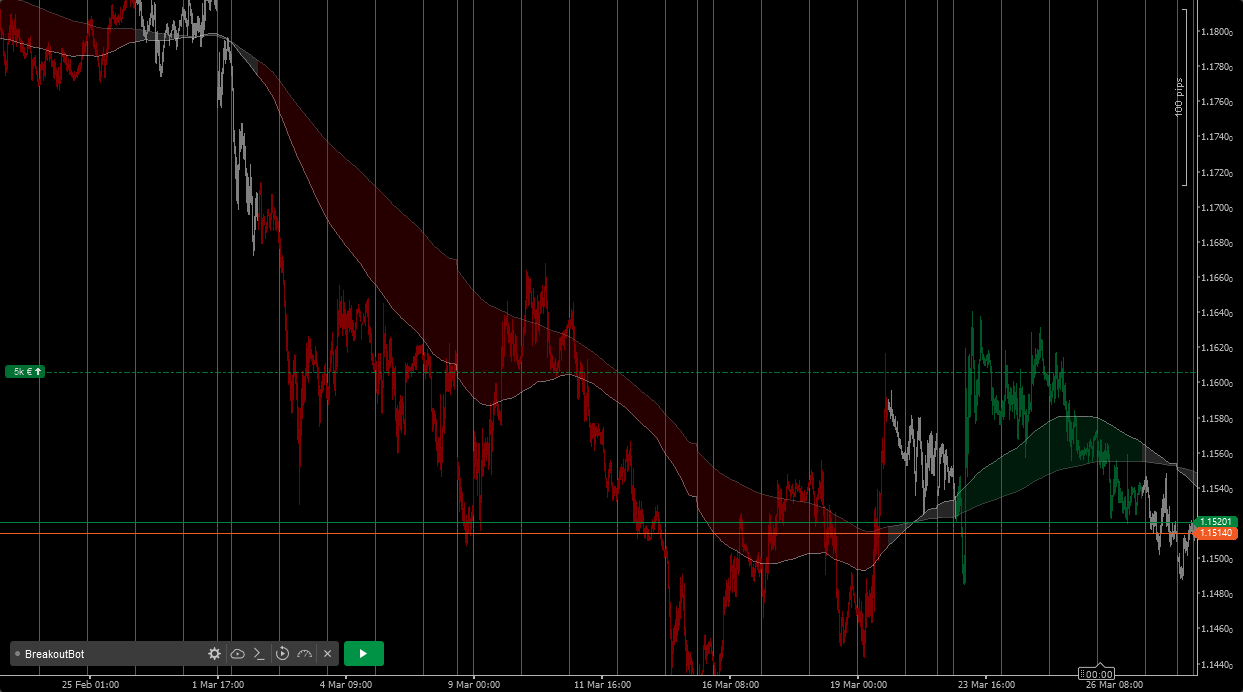Click the 25 Feb 01:00 time label
This screenshot has width=1243, height=692.
[90, 685]
